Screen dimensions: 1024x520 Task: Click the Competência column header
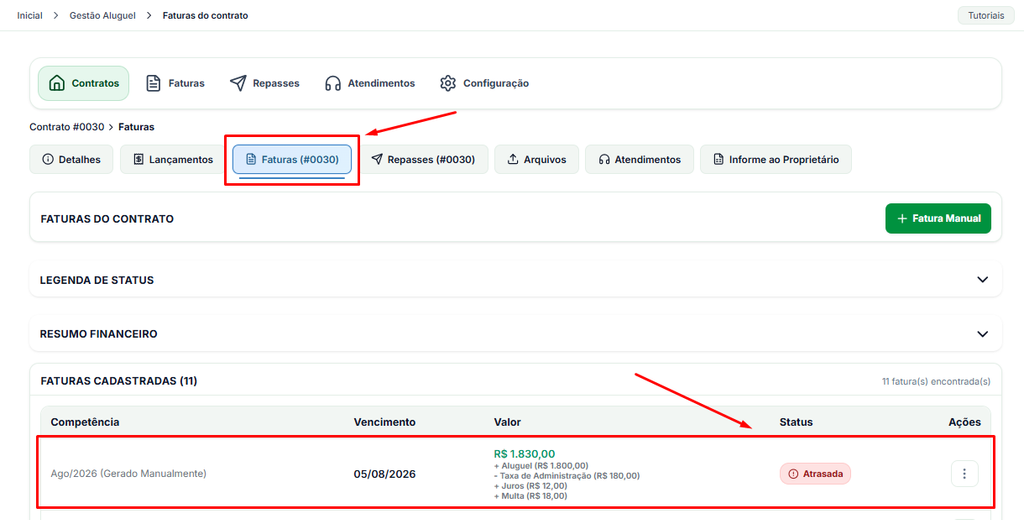pos(85,422)
